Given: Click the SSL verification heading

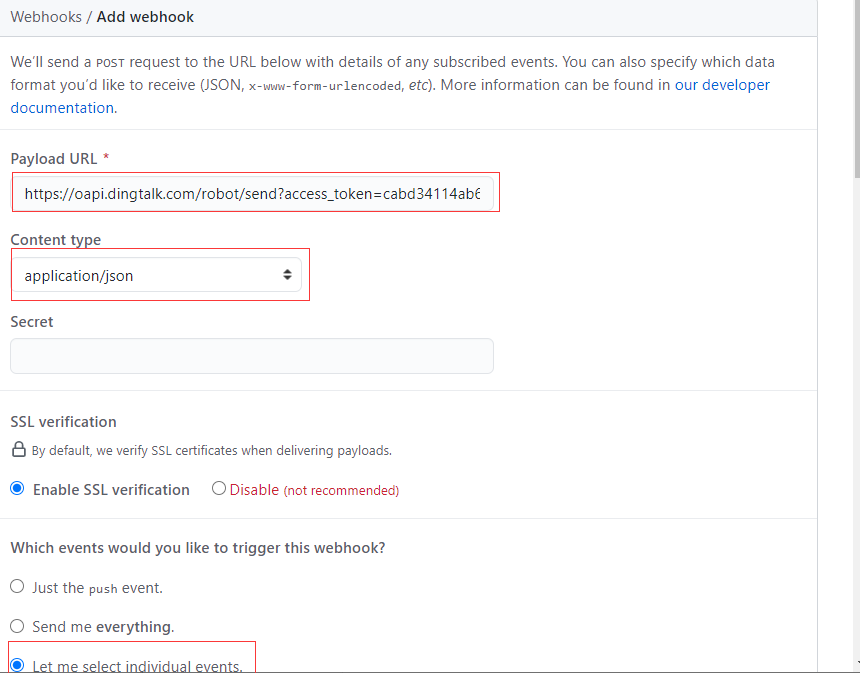Looking at the screenshot, I should 64,422.
